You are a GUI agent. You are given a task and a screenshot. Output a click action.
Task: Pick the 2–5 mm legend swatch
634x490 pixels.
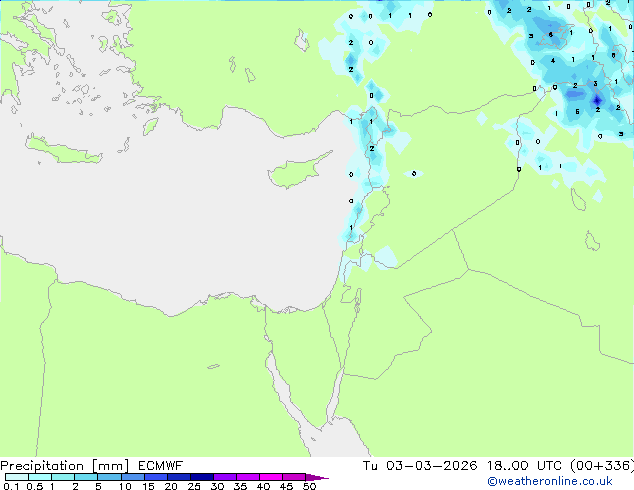pyautogui.click(x=86, y=477)
